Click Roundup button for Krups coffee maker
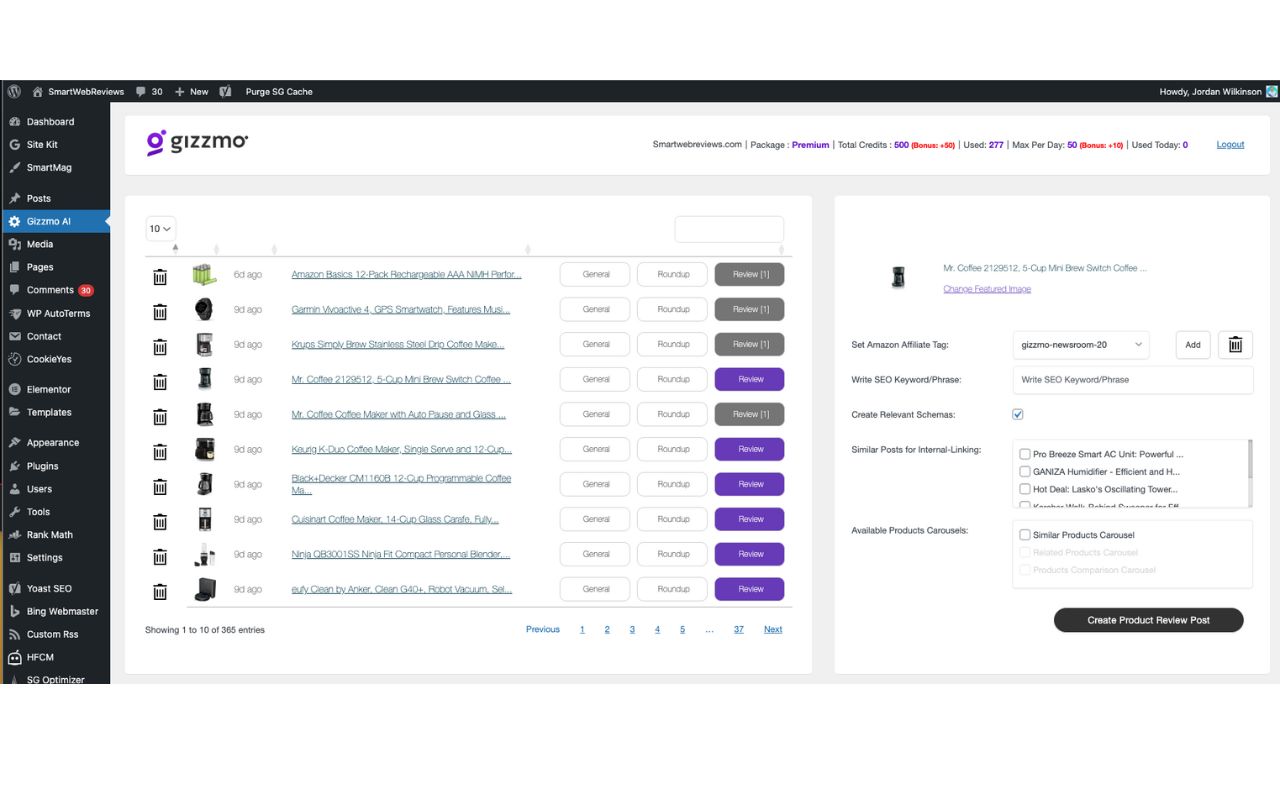The image size is (1280, 800). coord(673,344)
